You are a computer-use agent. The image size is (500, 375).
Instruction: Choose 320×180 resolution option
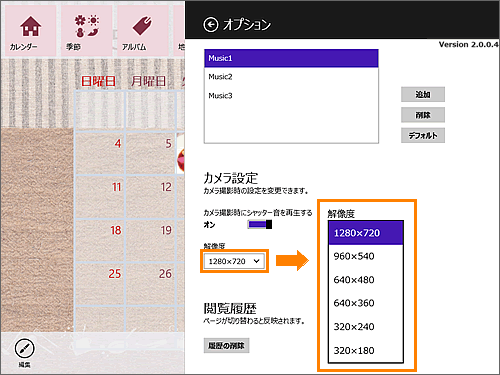pyautogui.click(x=366, y=351)
